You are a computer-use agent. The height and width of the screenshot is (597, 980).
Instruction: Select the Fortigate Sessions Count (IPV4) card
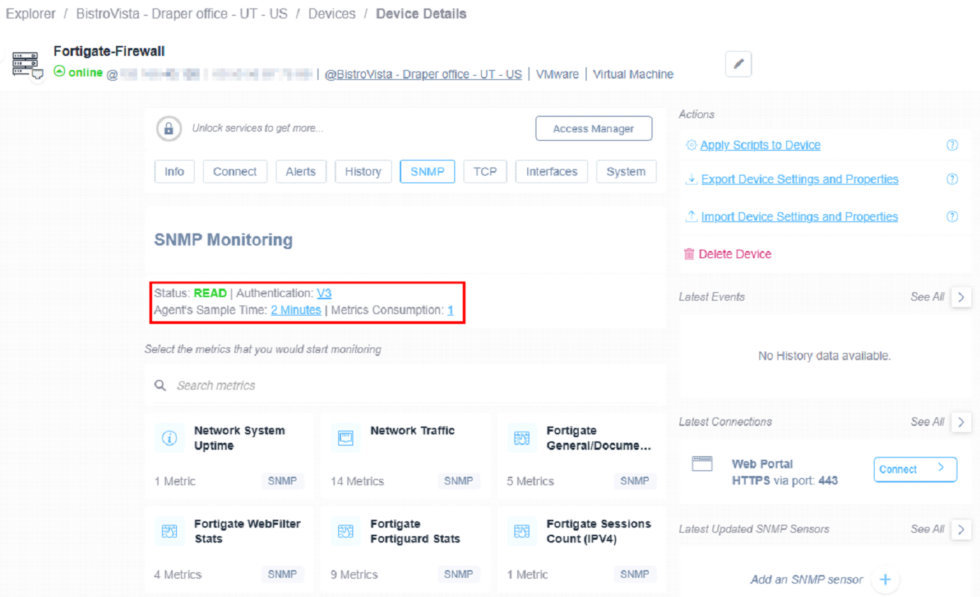pos(581,549)
